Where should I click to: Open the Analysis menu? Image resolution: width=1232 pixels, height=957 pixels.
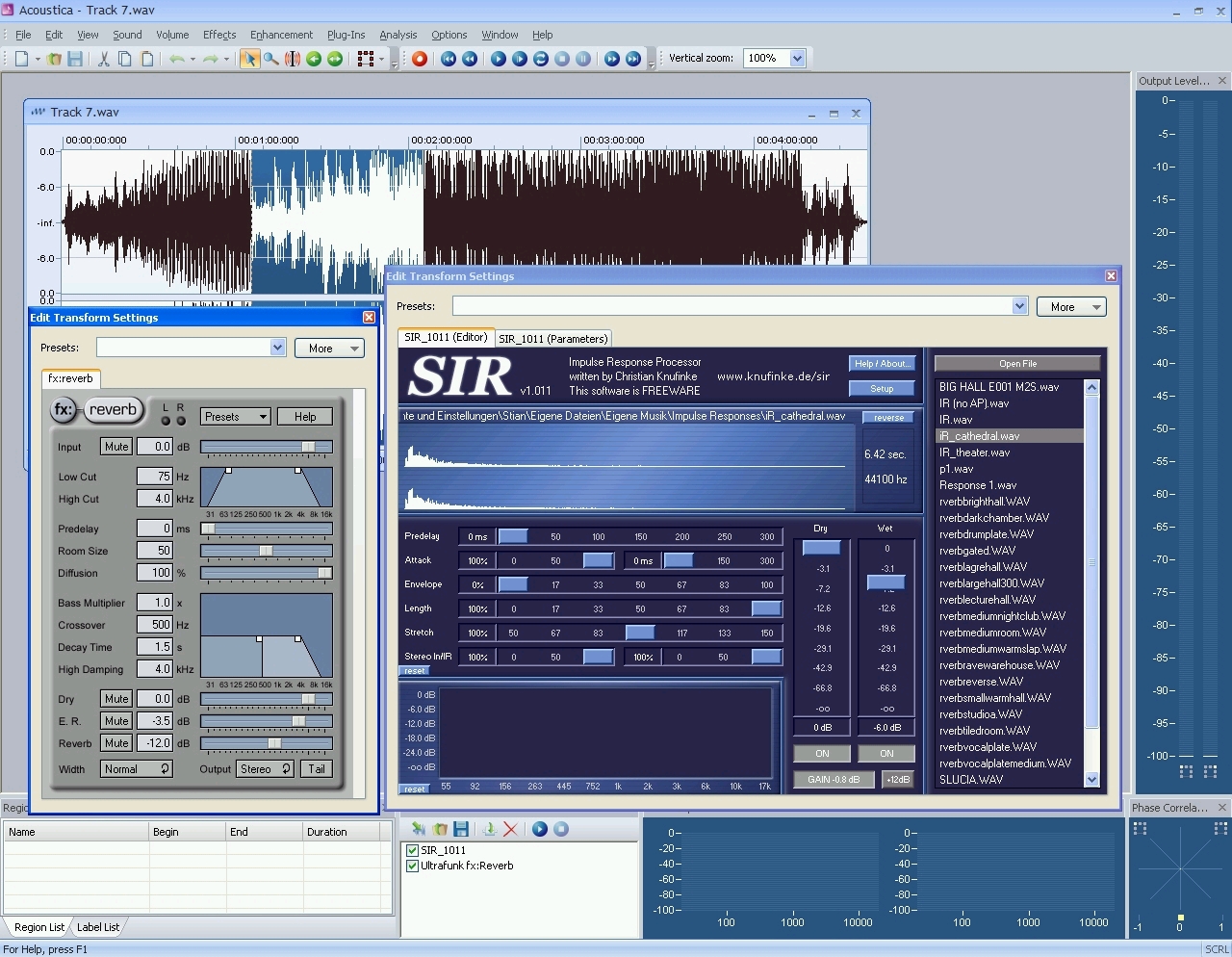pos(398,35)
